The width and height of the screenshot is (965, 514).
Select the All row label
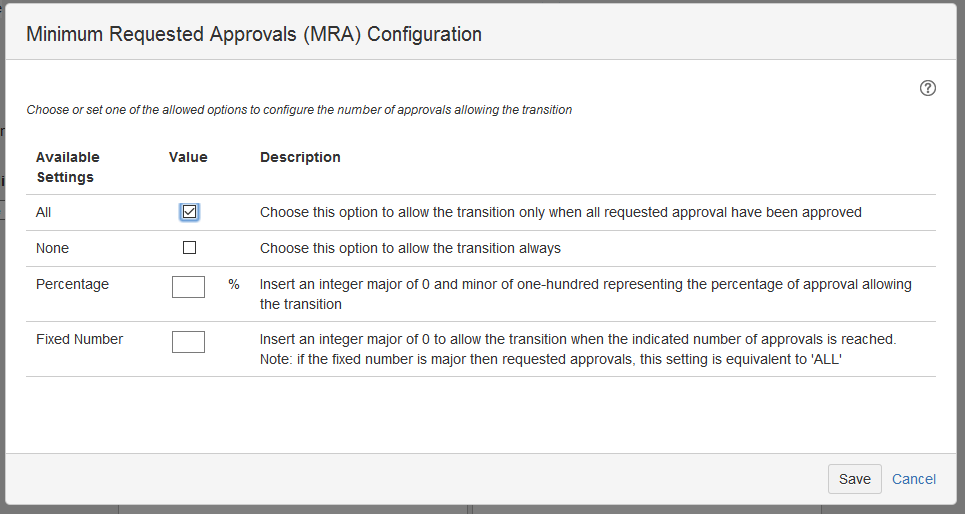point(43,212)
